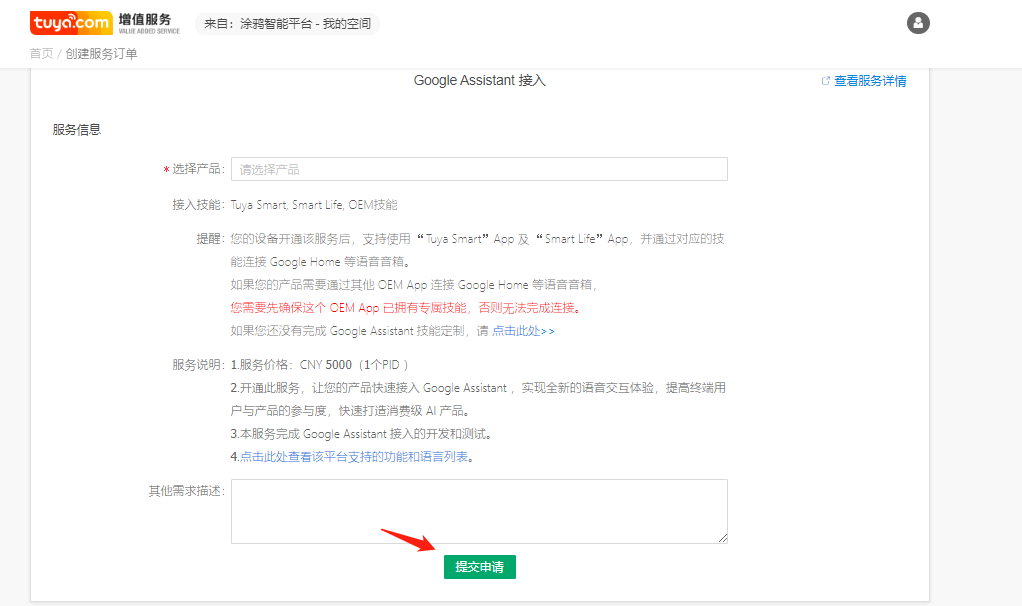Click the 点击此处>> link
Image resolution: width=1022 pixels, height=606 pixels.
[523, 331]
